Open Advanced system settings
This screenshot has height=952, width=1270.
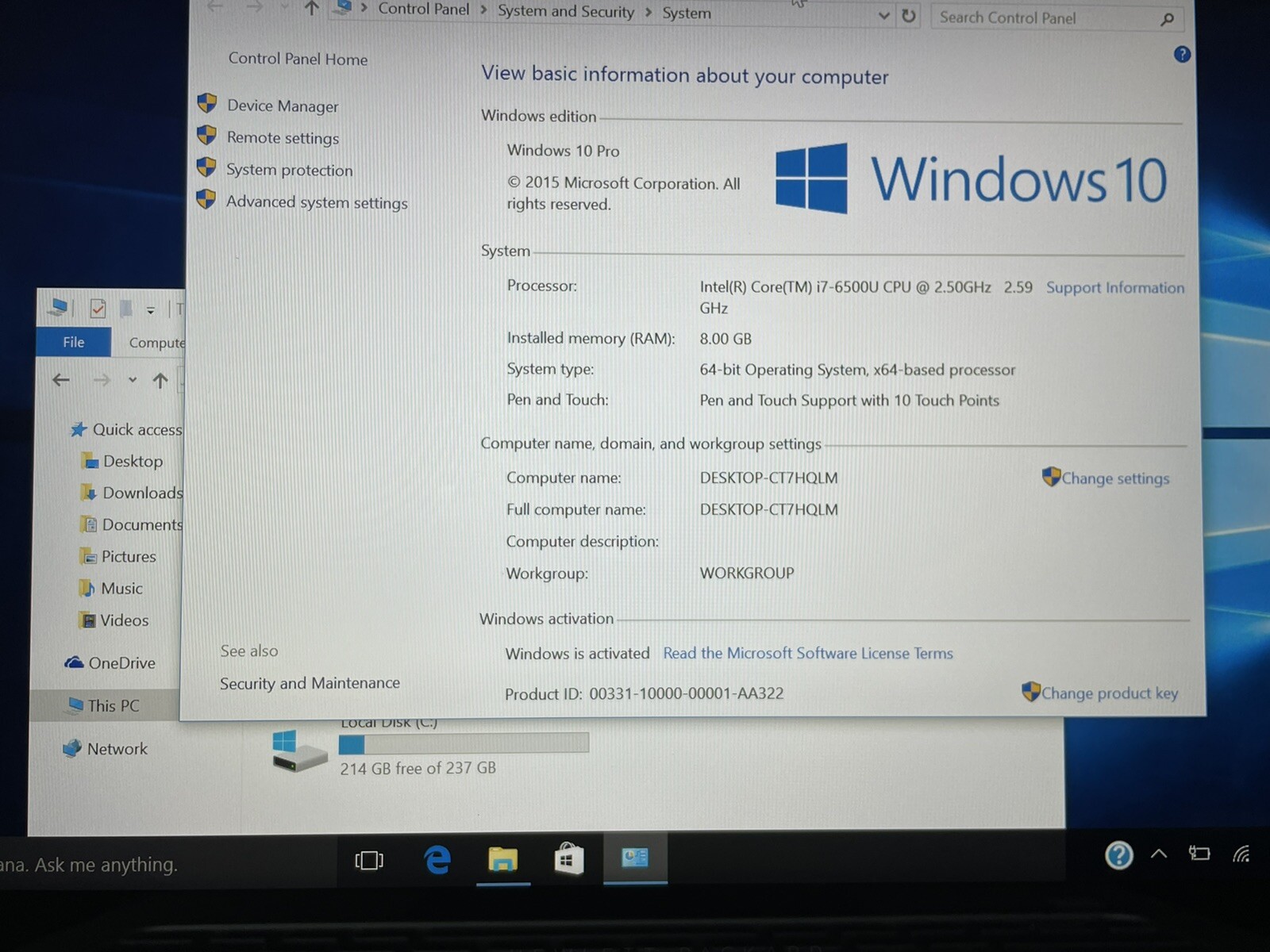click(x=317, y=202)
